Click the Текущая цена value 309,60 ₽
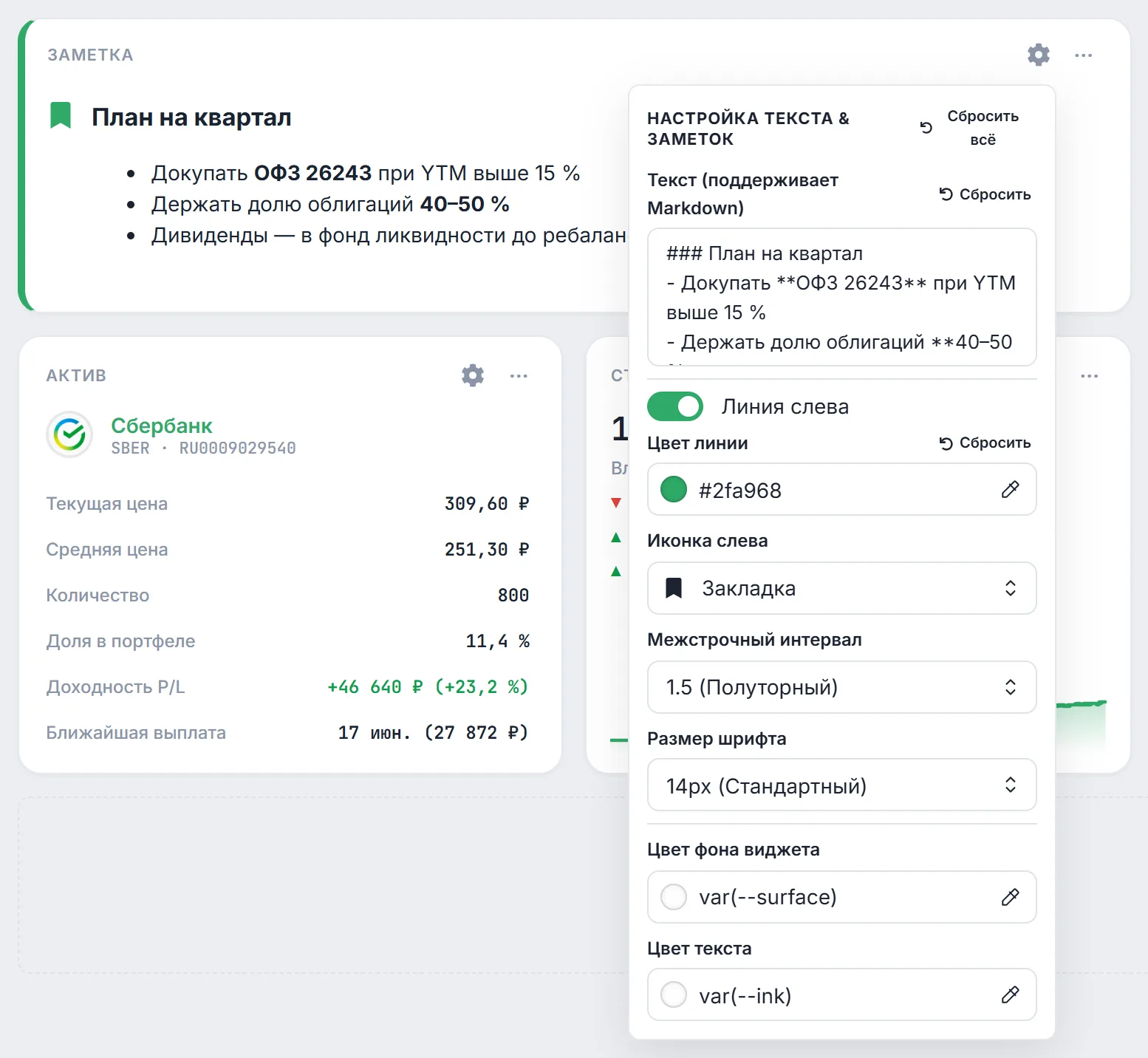The height and width of the screenshot is (1058, 1148). click(487, 504)
